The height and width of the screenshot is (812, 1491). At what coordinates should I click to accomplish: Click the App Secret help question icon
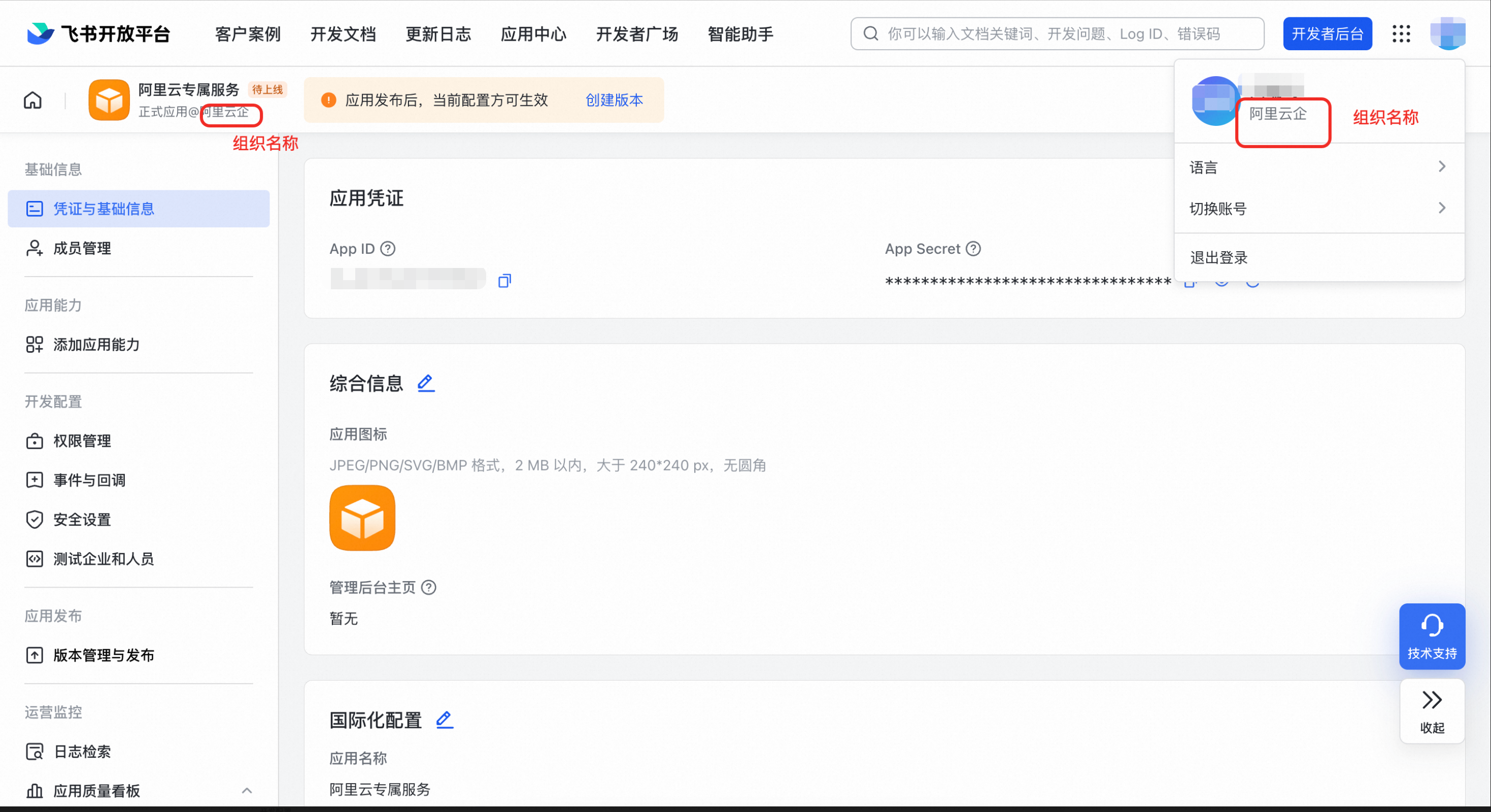[973, 249]
